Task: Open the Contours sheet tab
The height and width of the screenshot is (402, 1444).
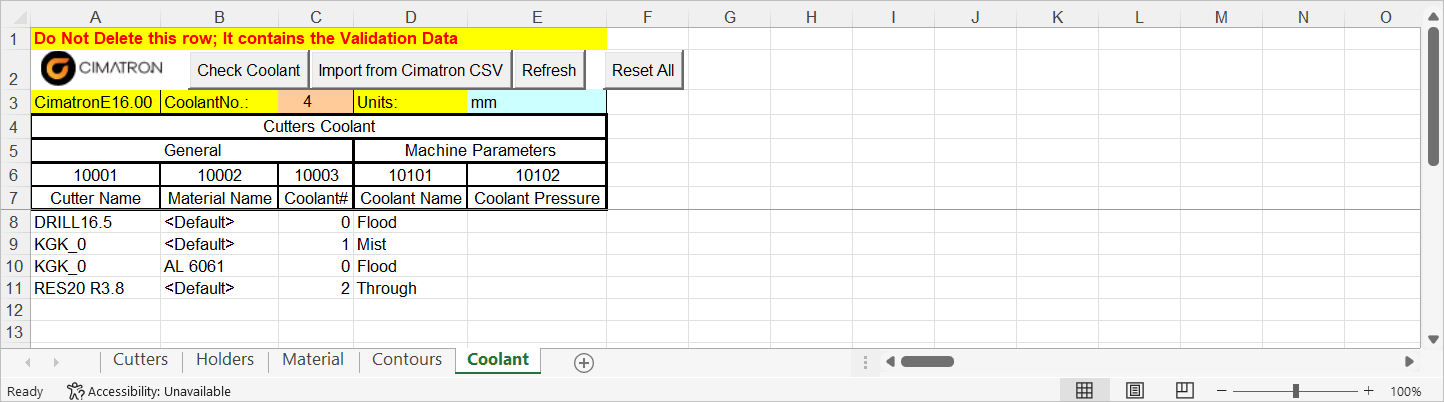Action: pyautogui.click(x=407, y=360)
